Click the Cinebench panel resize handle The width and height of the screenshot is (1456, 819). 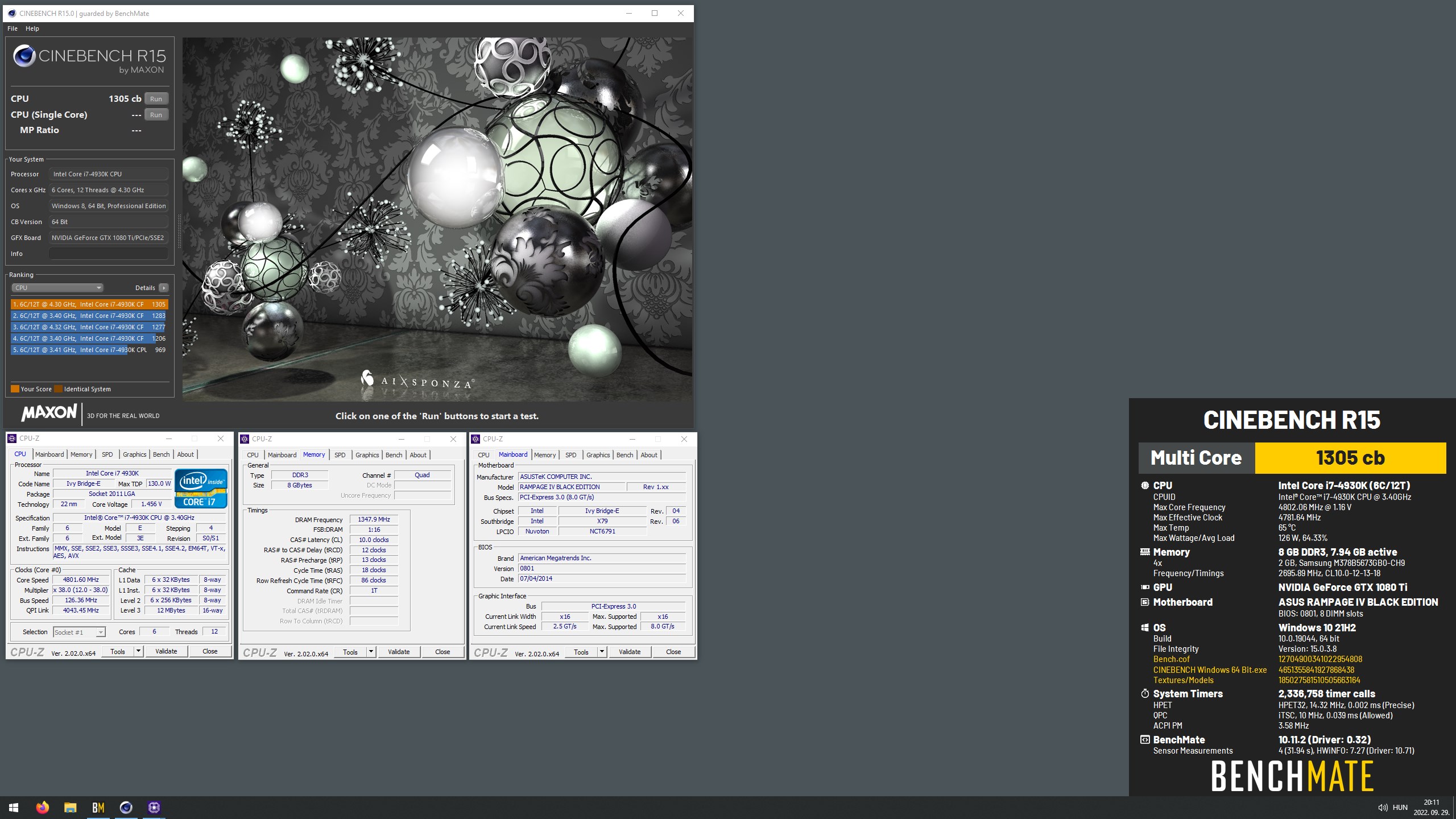(x=179, y=231)
